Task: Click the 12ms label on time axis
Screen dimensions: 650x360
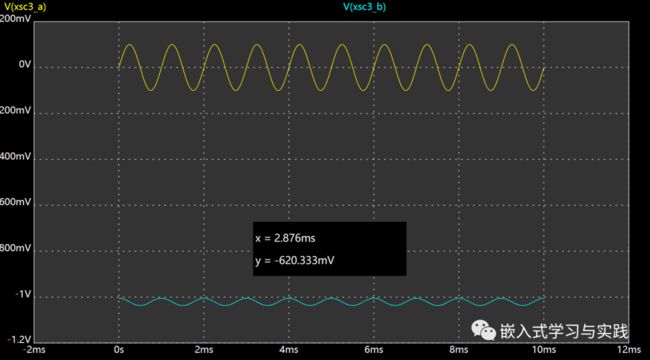Action: [629, 349]
